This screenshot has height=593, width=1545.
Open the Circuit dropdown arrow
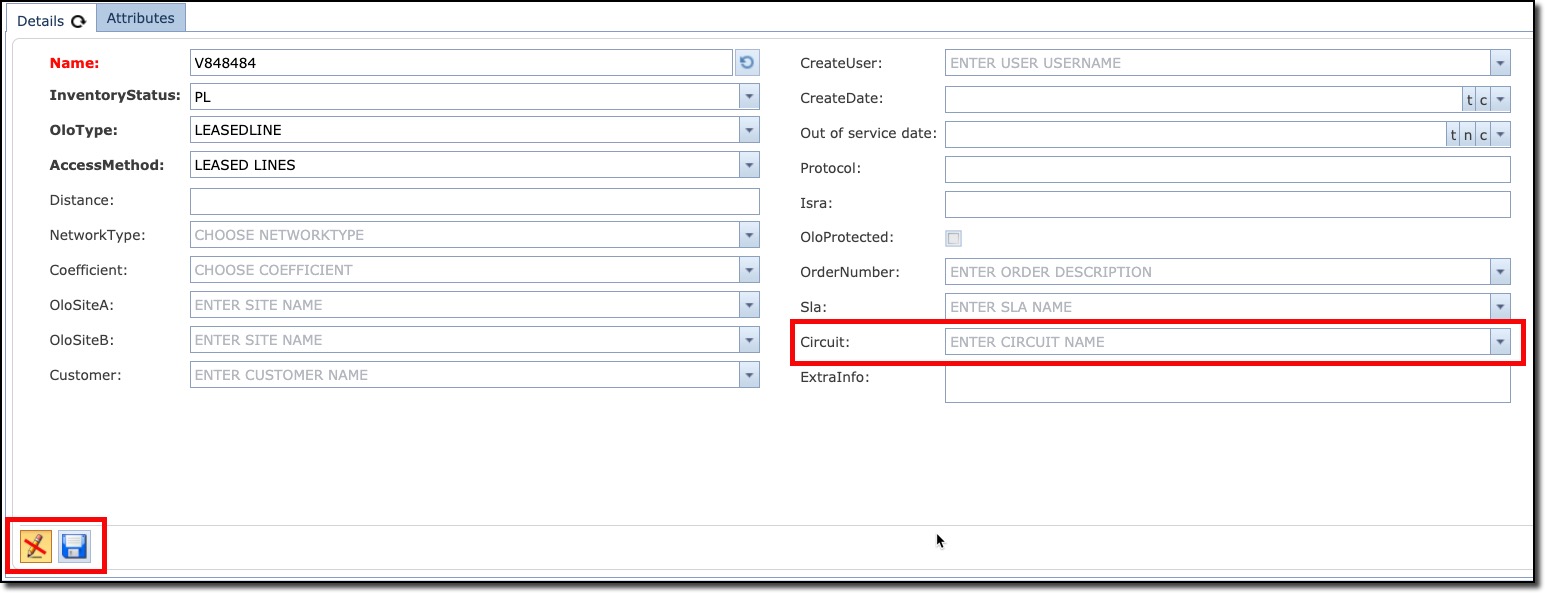pos(1499,342)
